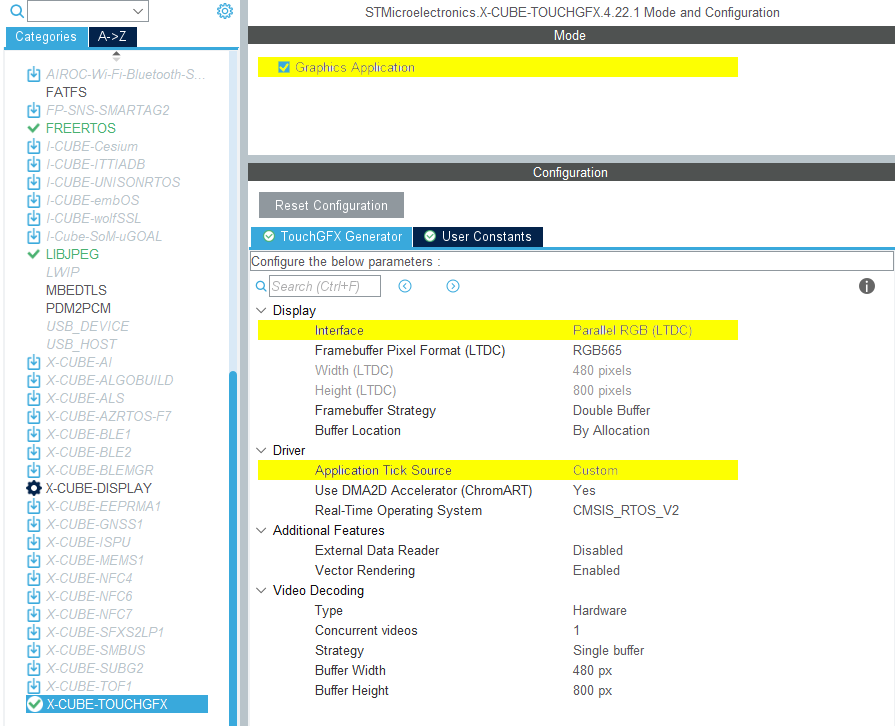Go to previous search result arrow
895x726 pixels.
405,286
